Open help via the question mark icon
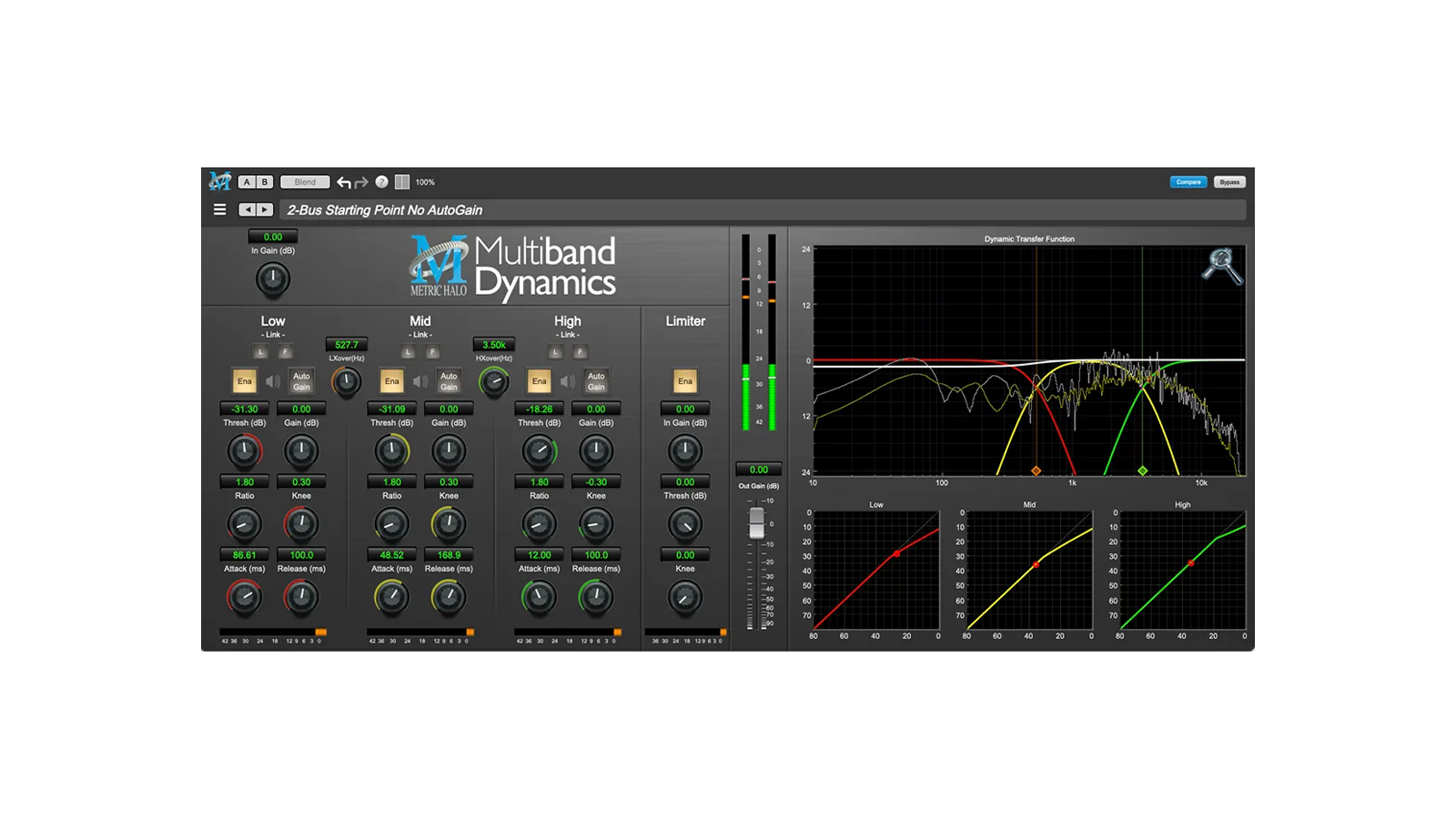 tap(381, 182)
